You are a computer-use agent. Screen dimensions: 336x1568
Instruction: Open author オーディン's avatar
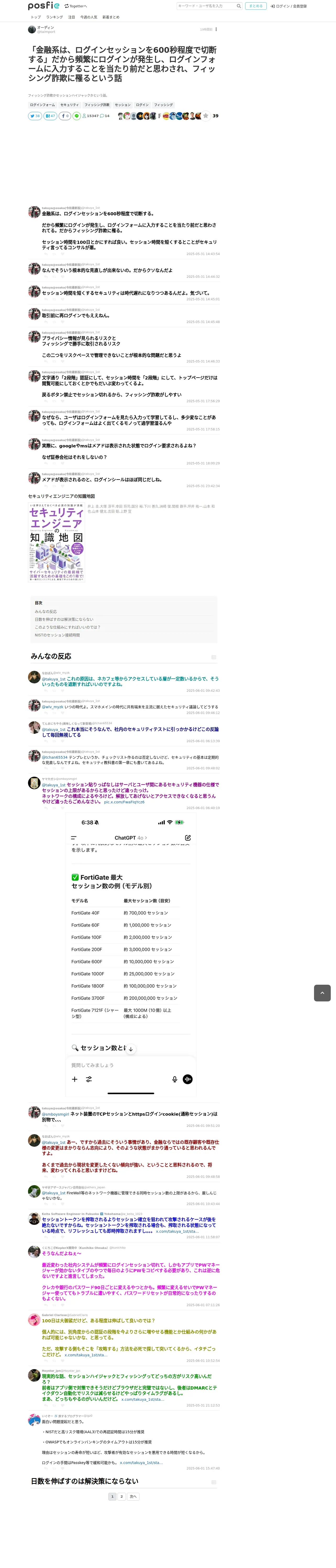pos(32,29)
